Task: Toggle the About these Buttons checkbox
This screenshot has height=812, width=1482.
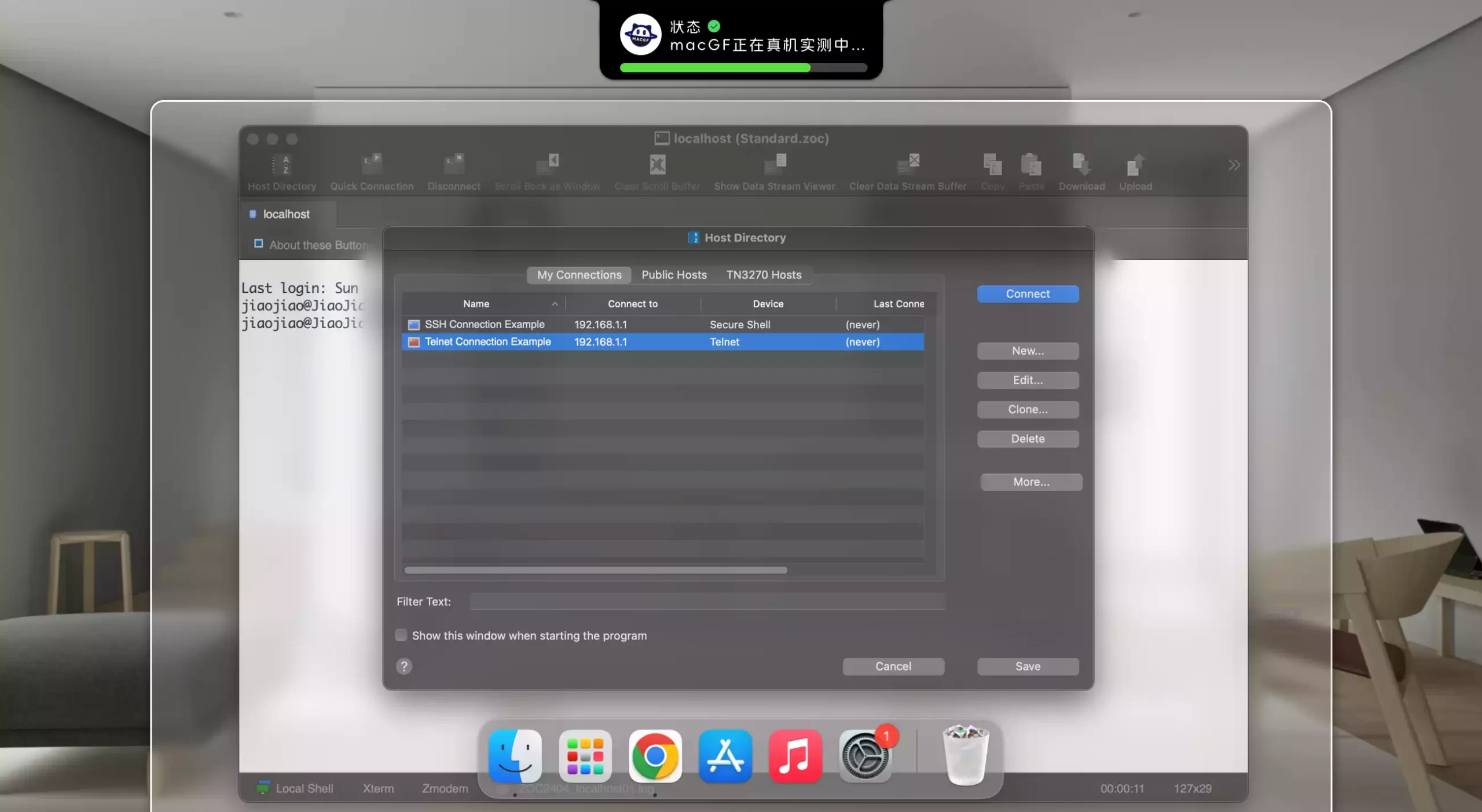Action: click(258, 244)
